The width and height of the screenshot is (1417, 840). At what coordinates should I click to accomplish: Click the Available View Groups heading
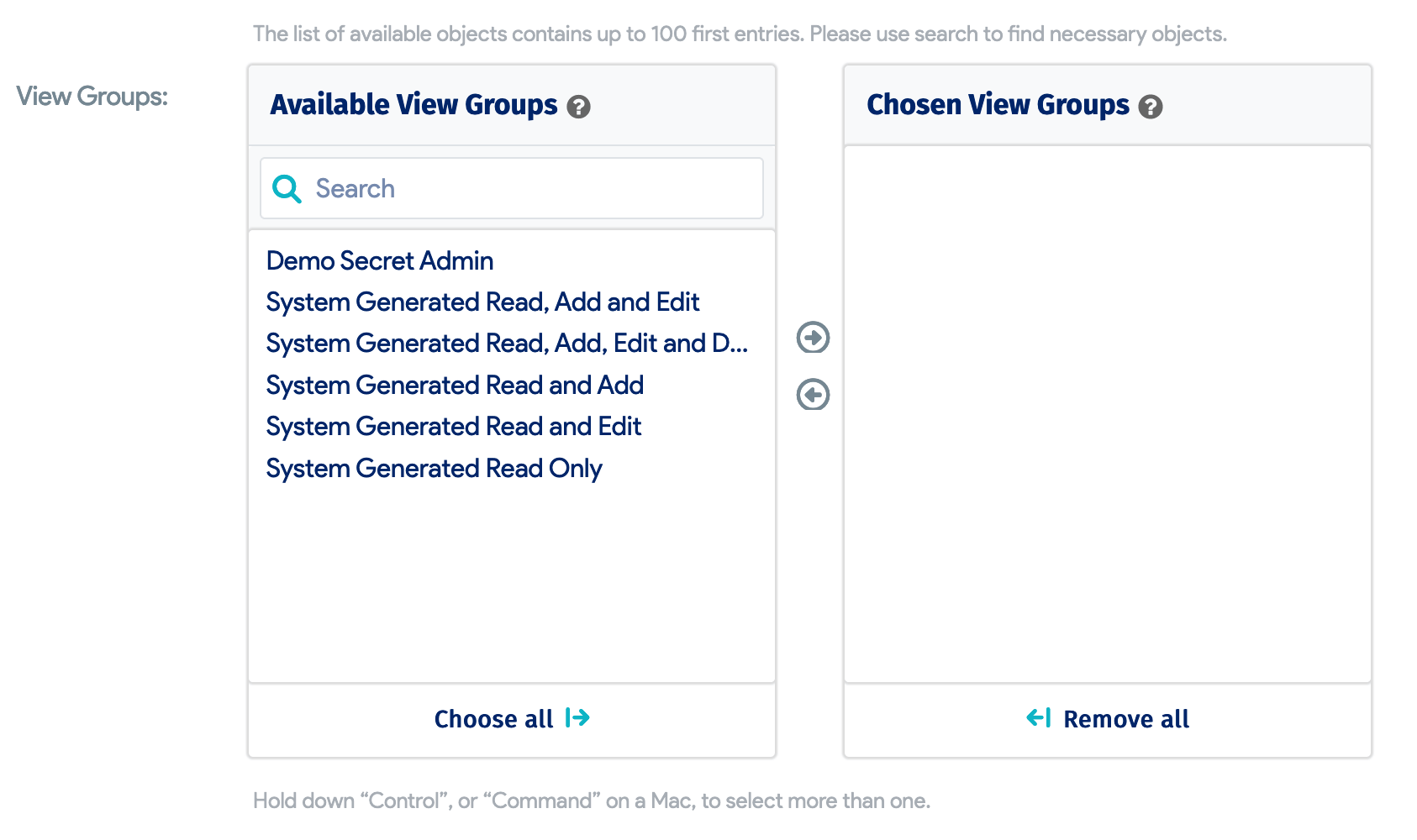pos(414,105)
